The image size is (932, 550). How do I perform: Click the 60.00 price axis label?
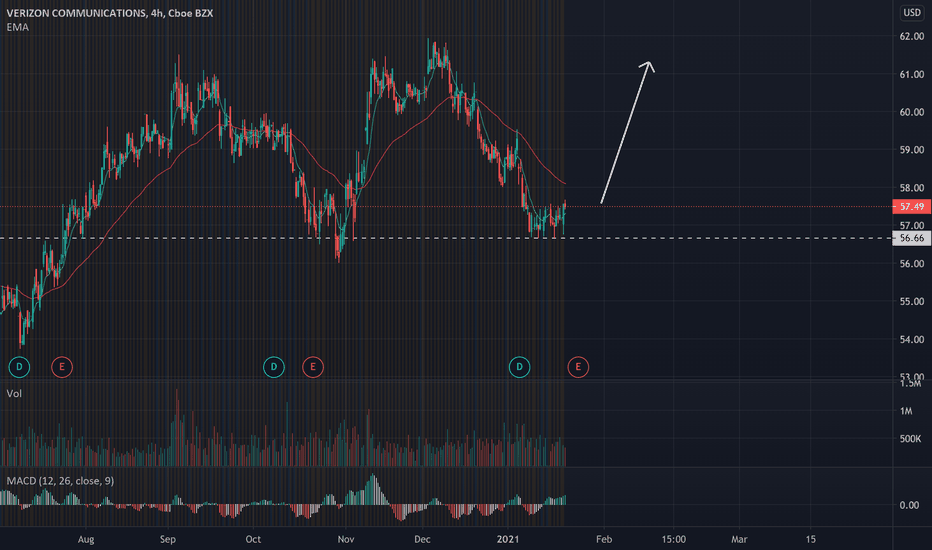(x=912, y=112)
